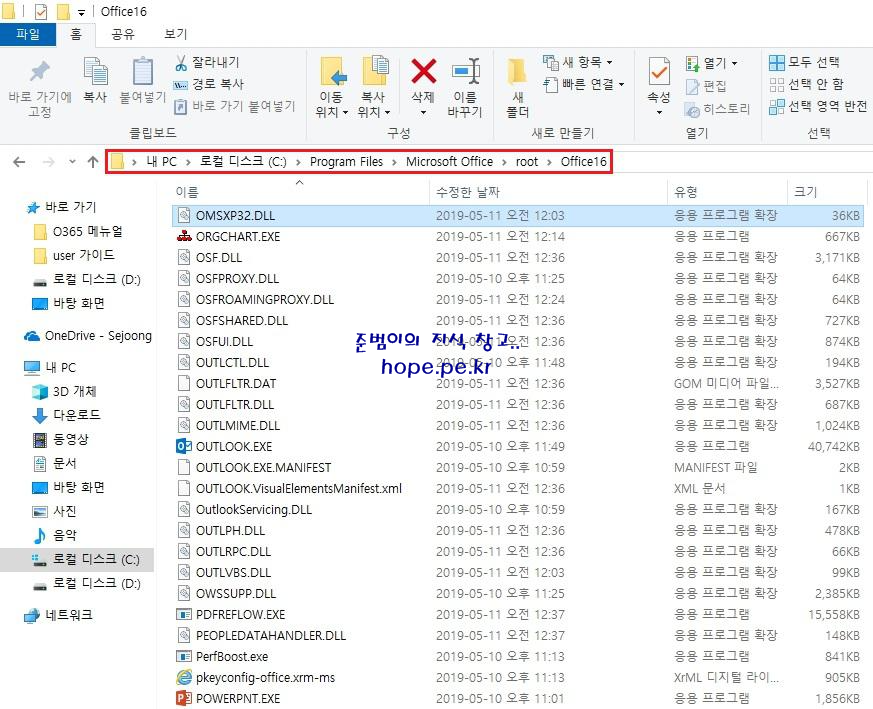The image size is (873, 709).
Task: Select the pkeyconfig-office.xrm-ms file icon
Action: click(184, 677)
